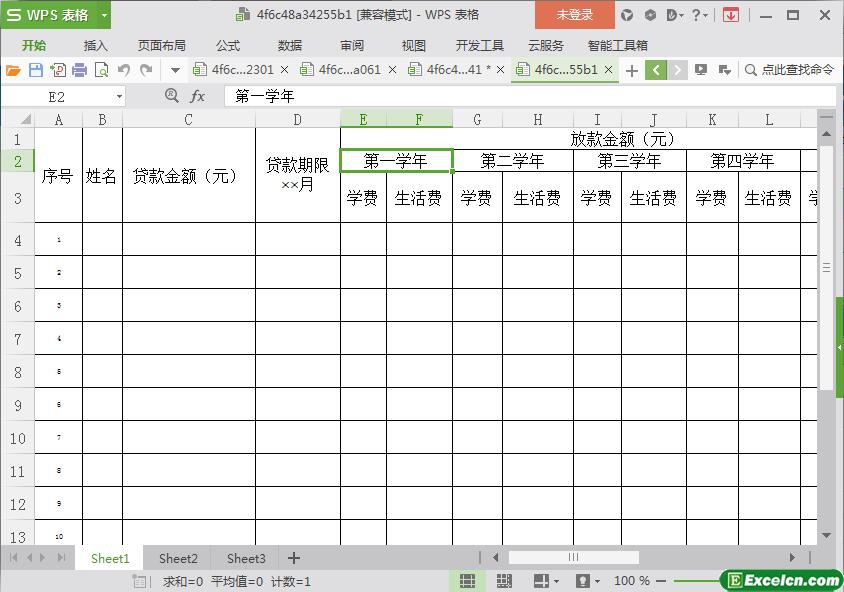Screen dimensions: 844x592
Task: Add a new sheet with the plus icon
Action: click(x=293, y=558)
